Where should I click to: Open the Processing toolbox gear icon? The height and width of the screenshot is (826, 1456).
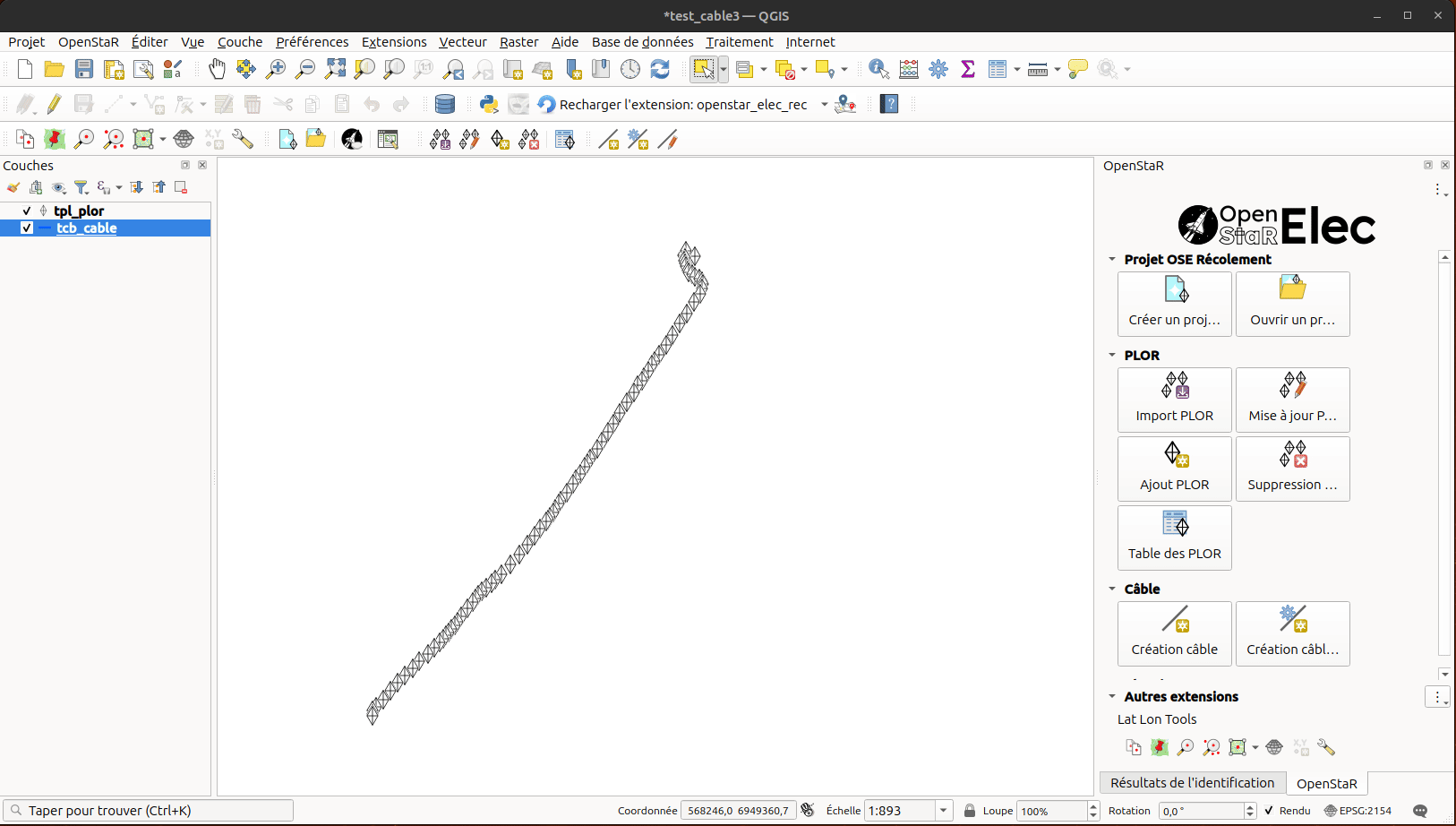click(x=938, y=69)
